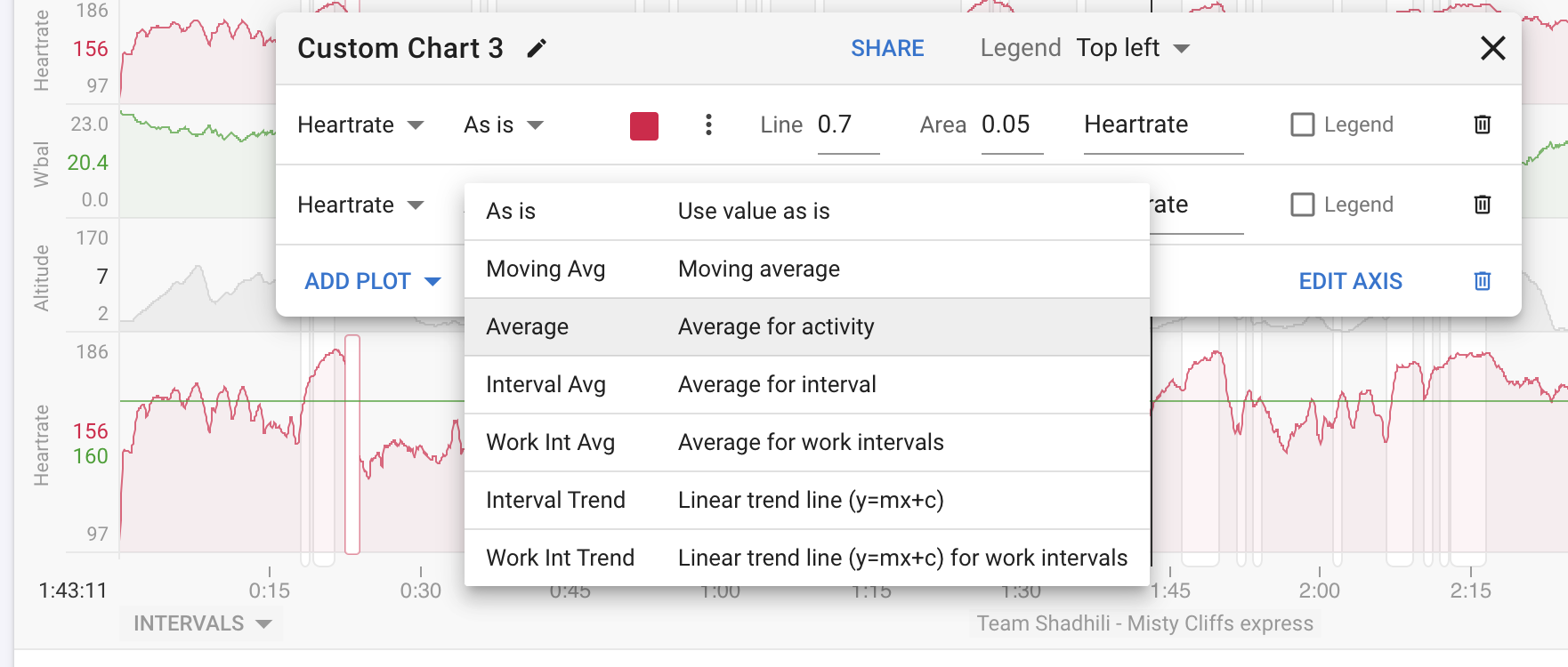Screen dimensions: 1568x667
Task: Choose the 'Interval Avg' option
Action: tap(807, 385)
